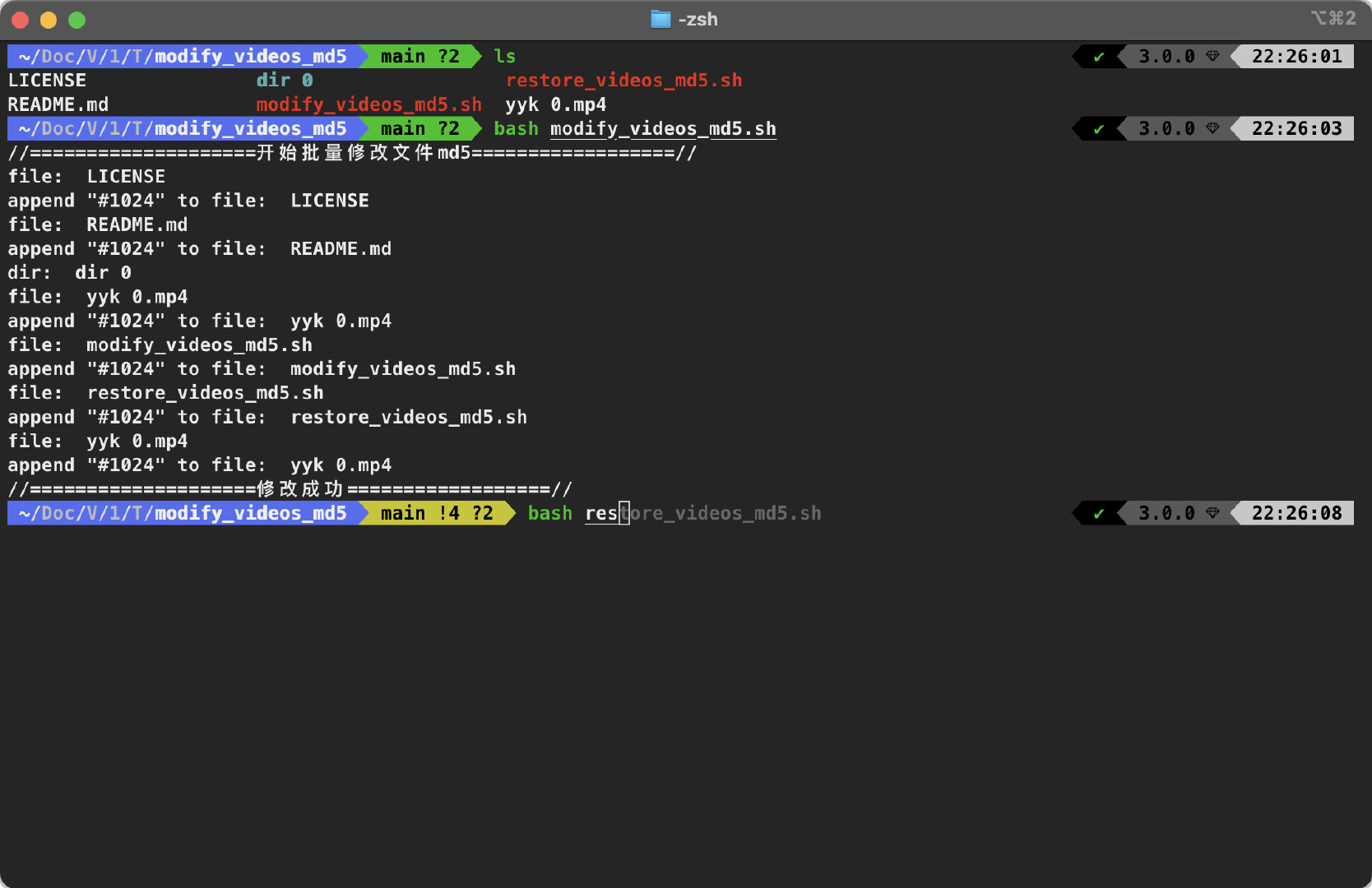This screenshot has width=1372, height=888.
Task: Select red restore_videos_md5.sh in the ls output
Action: (623, 81)
